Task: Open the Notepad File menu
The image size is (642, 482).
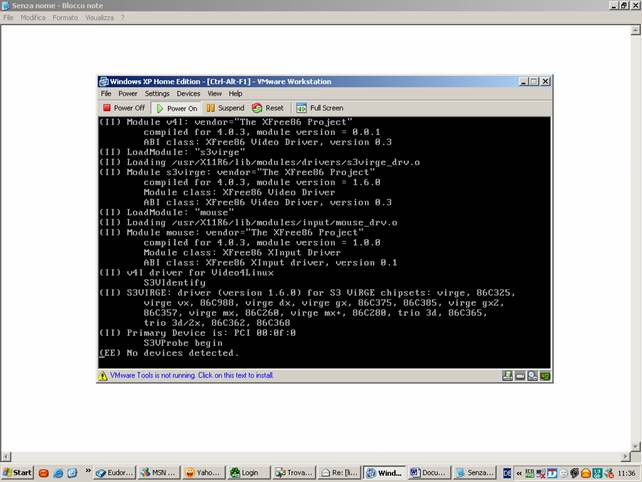Action: 8,18
